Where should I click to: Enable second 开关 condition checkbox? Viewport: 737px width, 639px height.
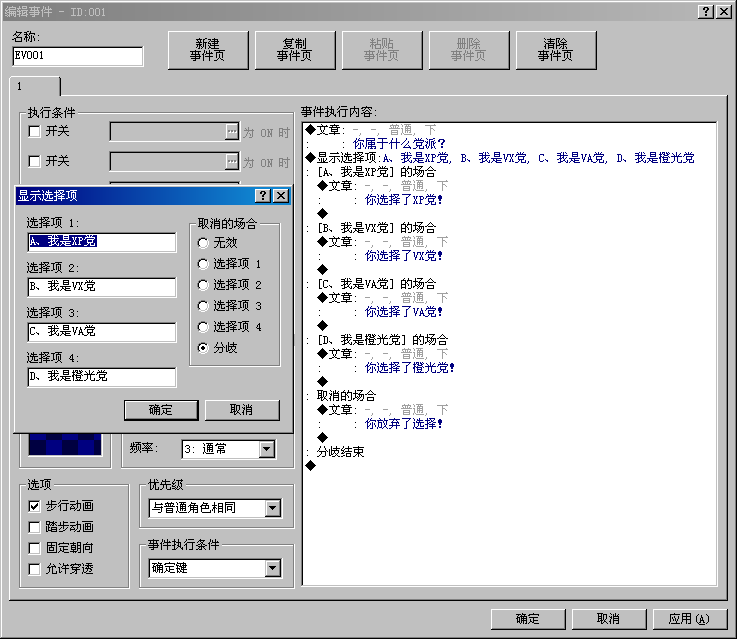coord(34,162)
